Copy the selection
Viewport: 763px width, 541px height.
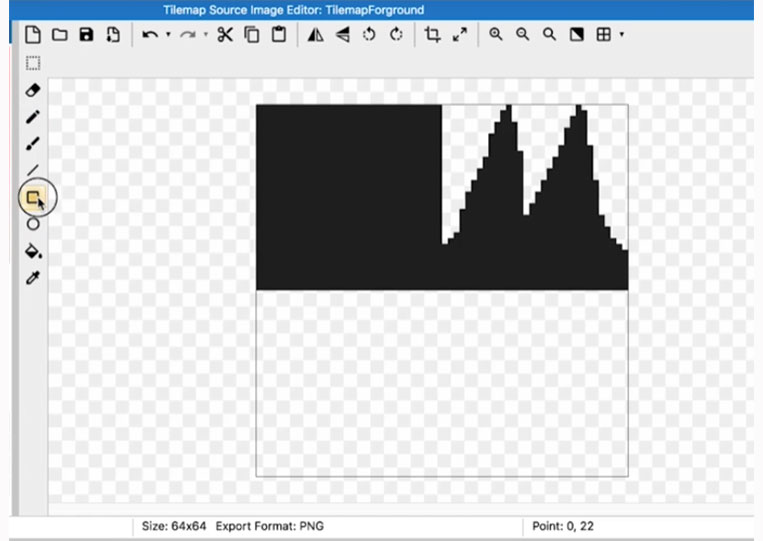[x=252, y=35]
